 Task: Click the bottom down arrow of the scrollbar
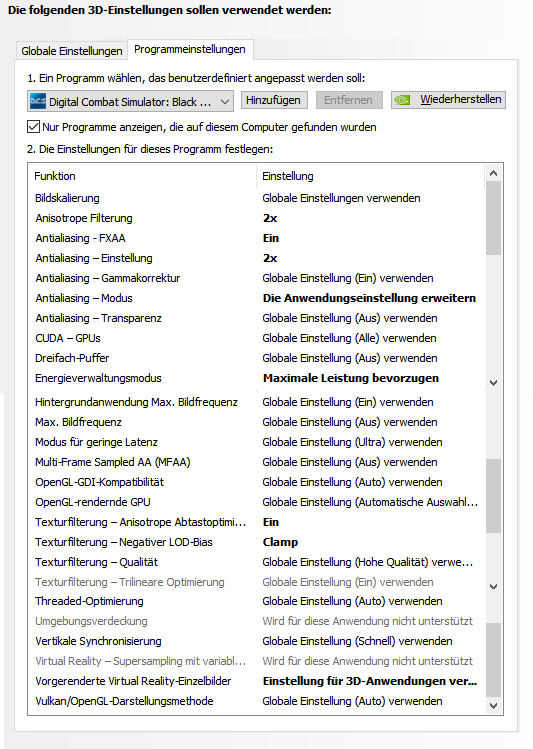pyautogui.click(x=493, y=706)
